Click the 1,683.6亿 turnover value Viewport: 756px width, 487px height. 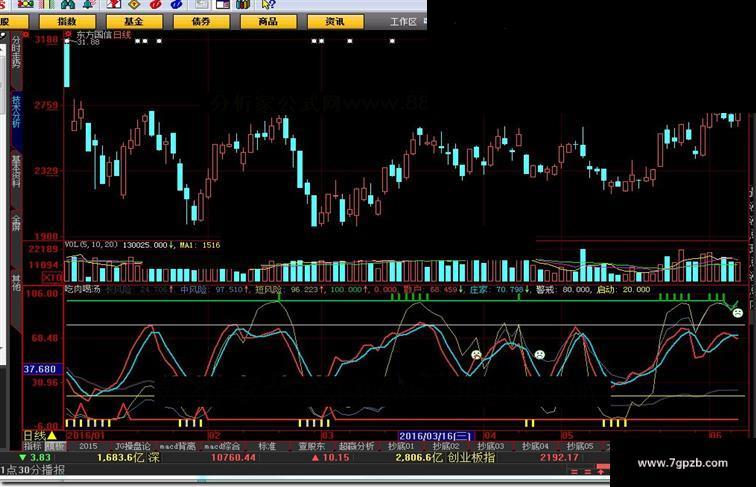(121, 458)
